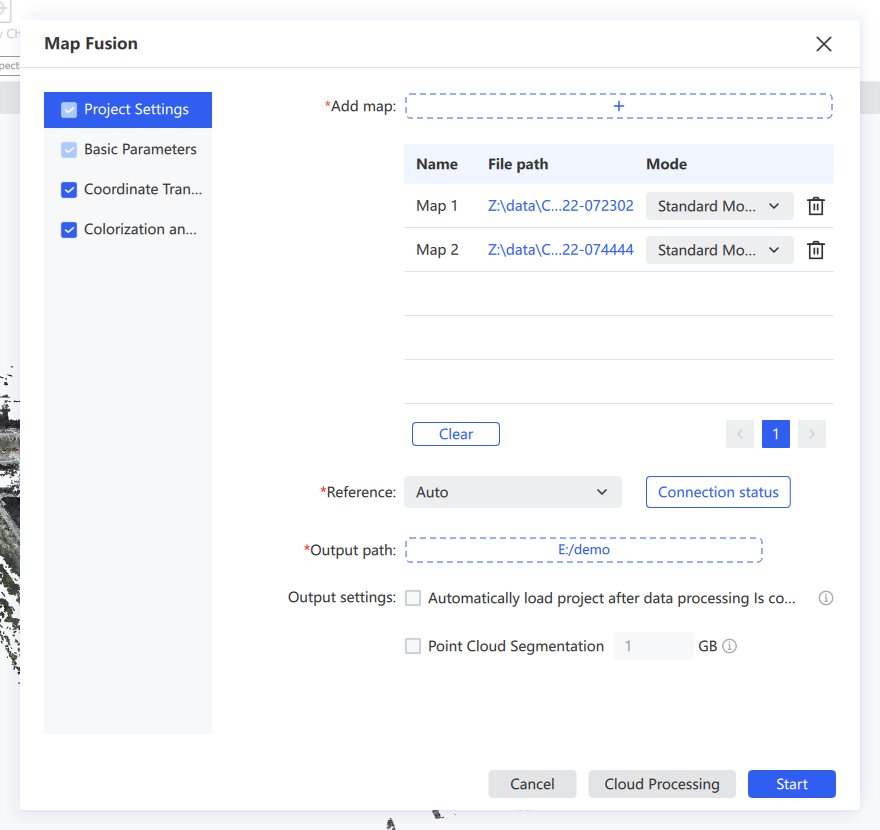This screenshot has width=880, height=830.
Task: Click the Mode column header
Action: click(x=666, y=164)
